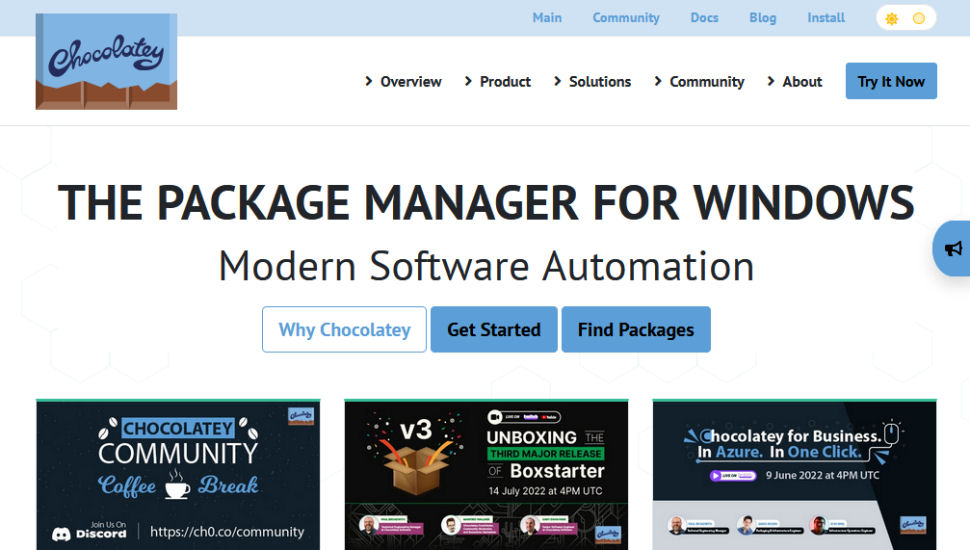Screen dimensions: 970x550
Task: Open the announcements megaphone icon
Action: pos(953,248)
